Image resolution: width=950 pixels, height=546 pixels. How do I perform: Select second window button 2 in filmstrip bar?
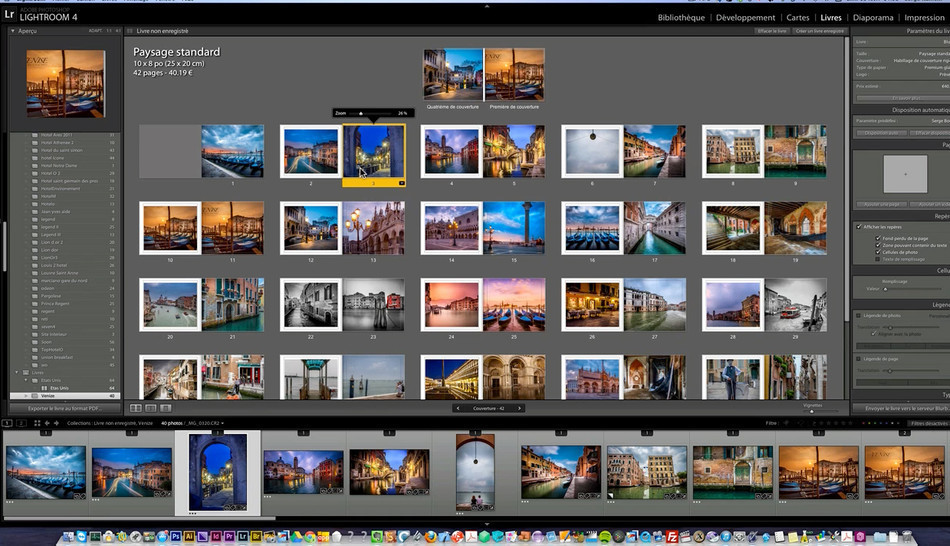pos(21,423)
